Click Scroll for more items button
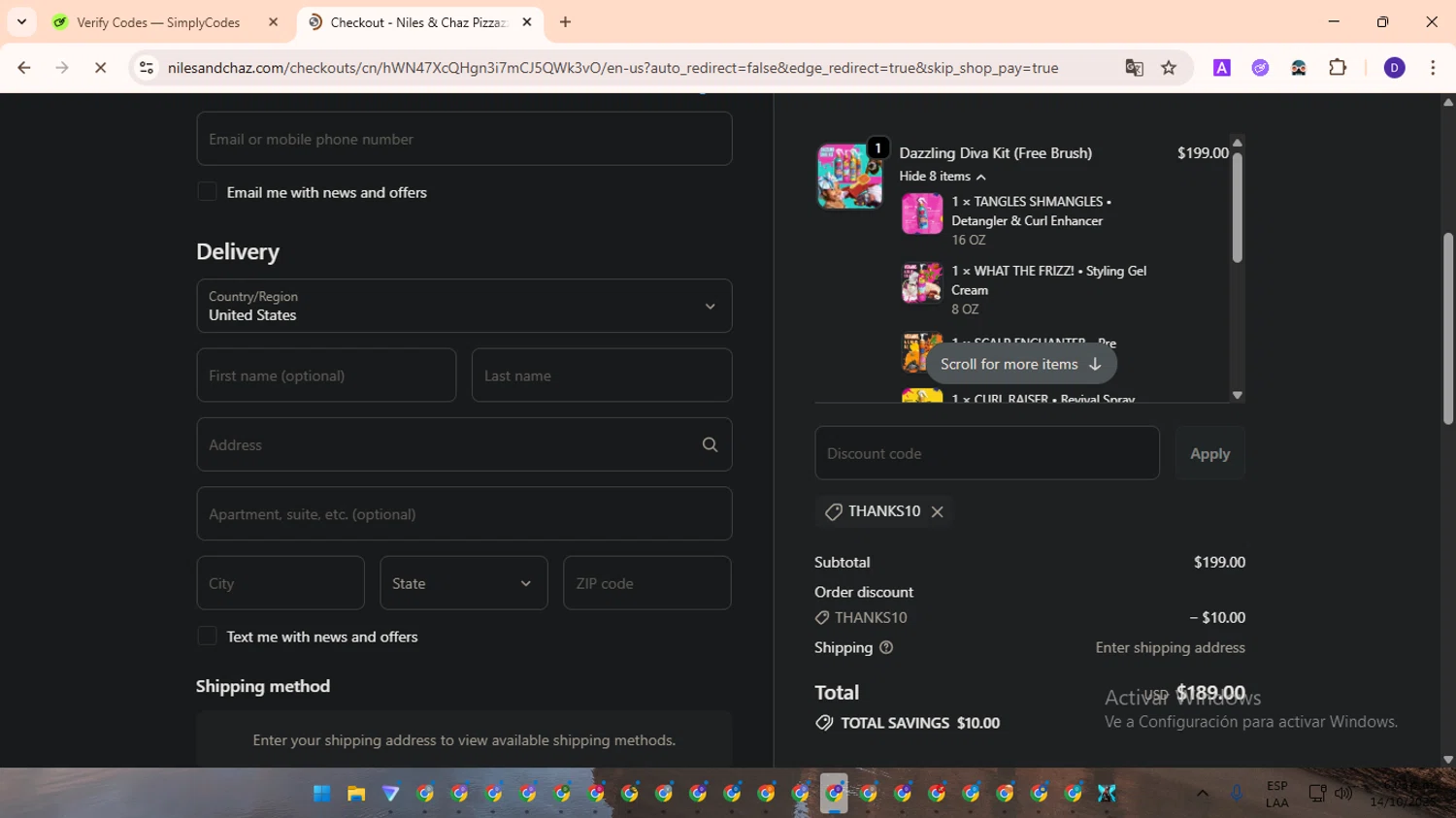 click(1021, 364)
